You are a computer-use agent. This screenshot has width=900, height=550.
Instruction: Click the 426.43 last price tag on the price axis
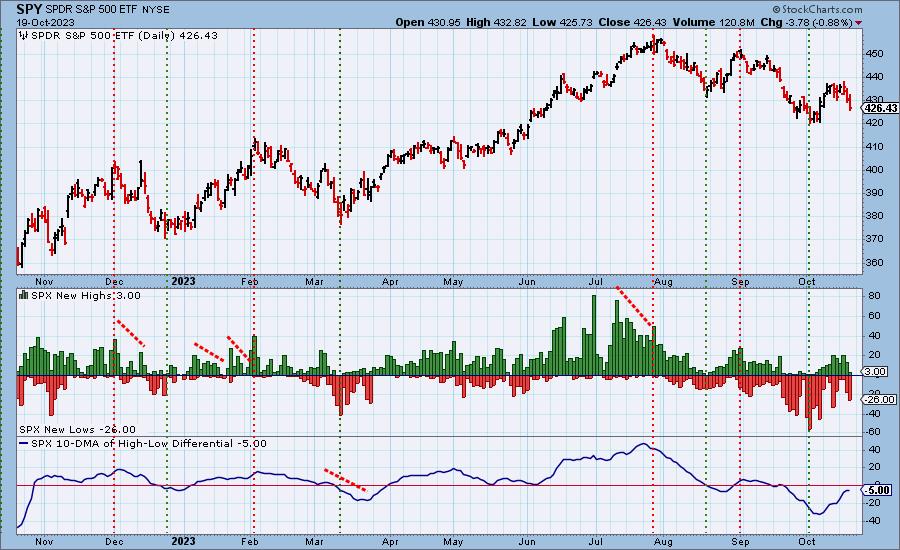click(880, 108)
